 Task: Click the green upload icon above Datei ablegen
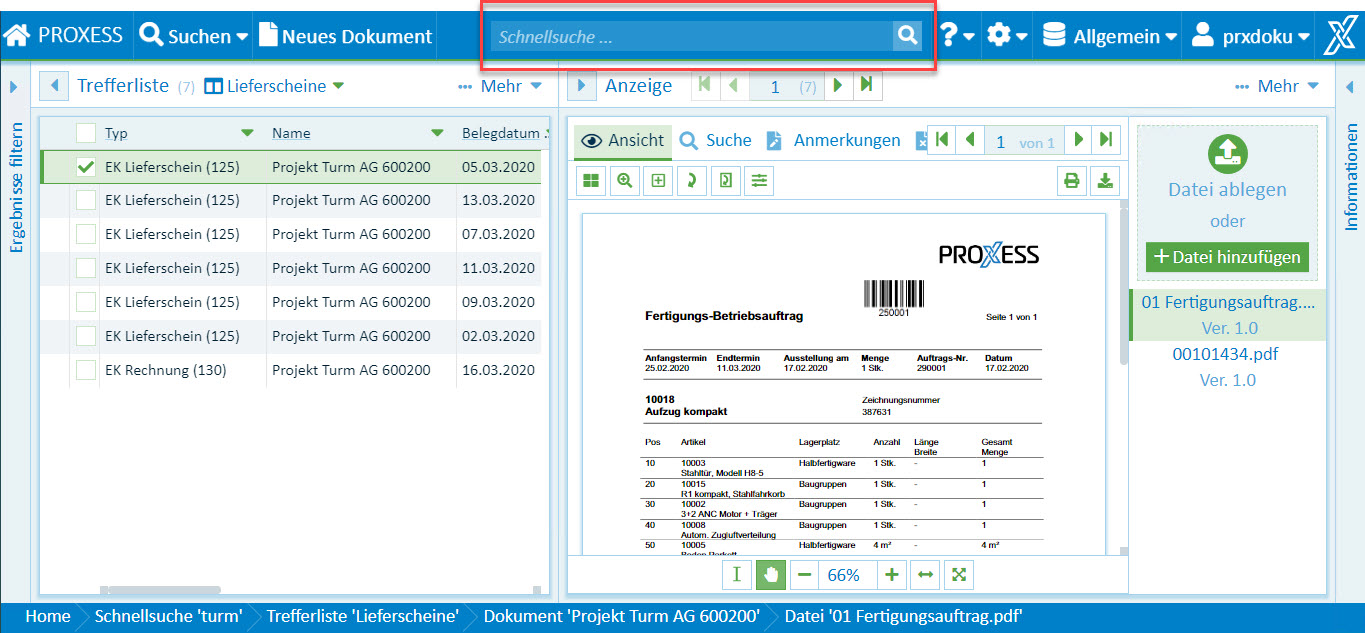coord(1227,152)
